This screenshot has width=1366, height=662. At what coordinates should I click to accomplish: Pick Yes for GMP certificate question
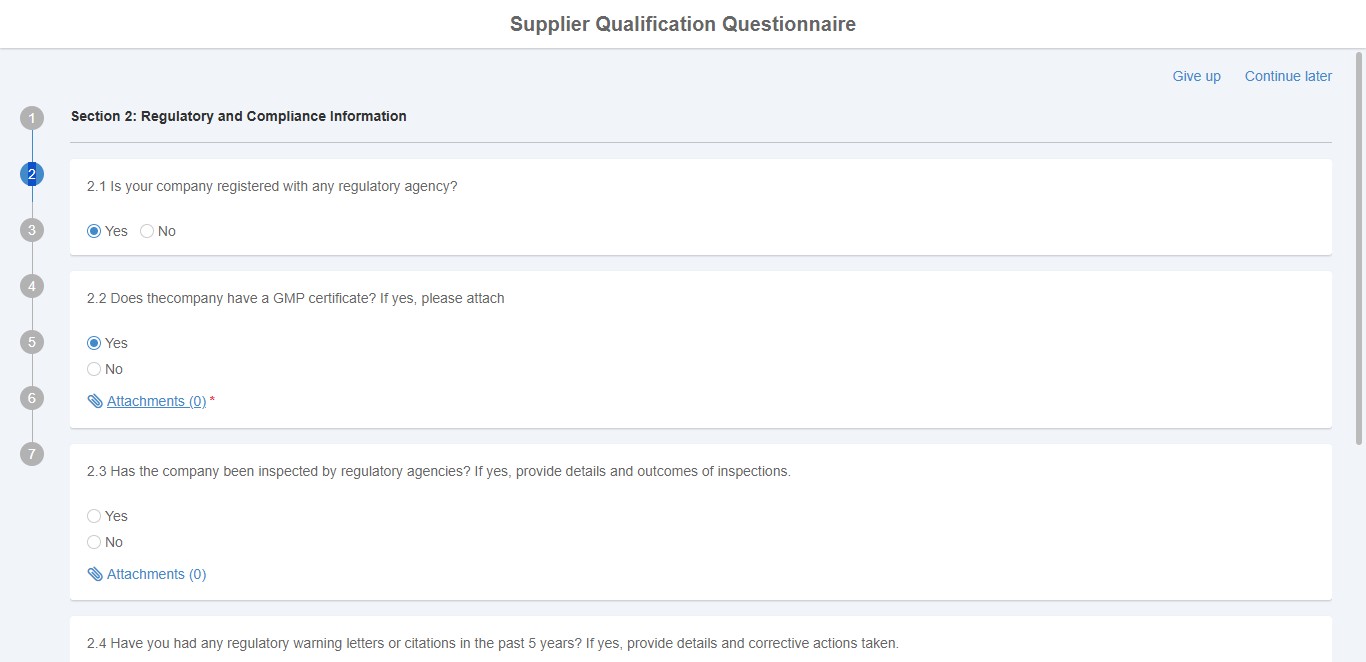coord(94,343)
